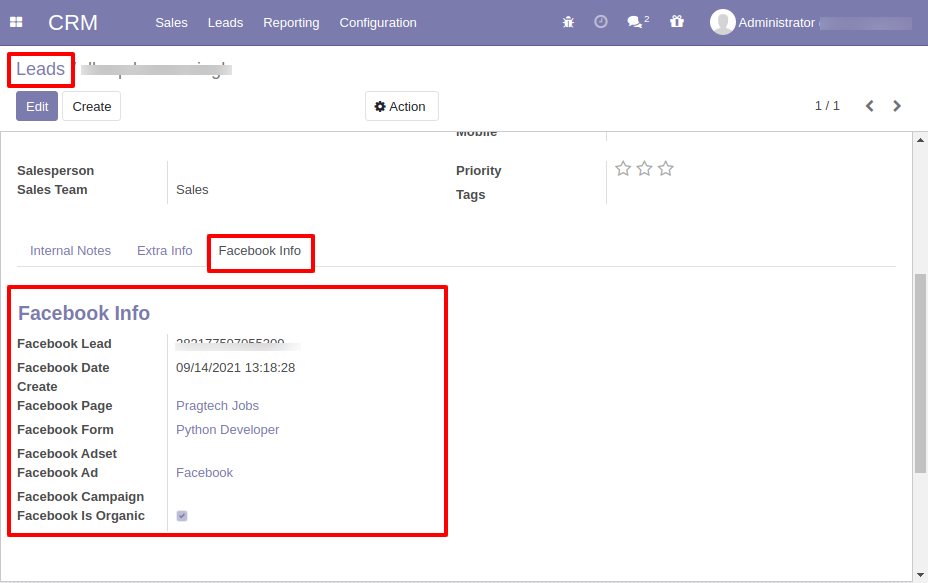Click the debug bug icon

pyautogui.click(x=568, y=22)
